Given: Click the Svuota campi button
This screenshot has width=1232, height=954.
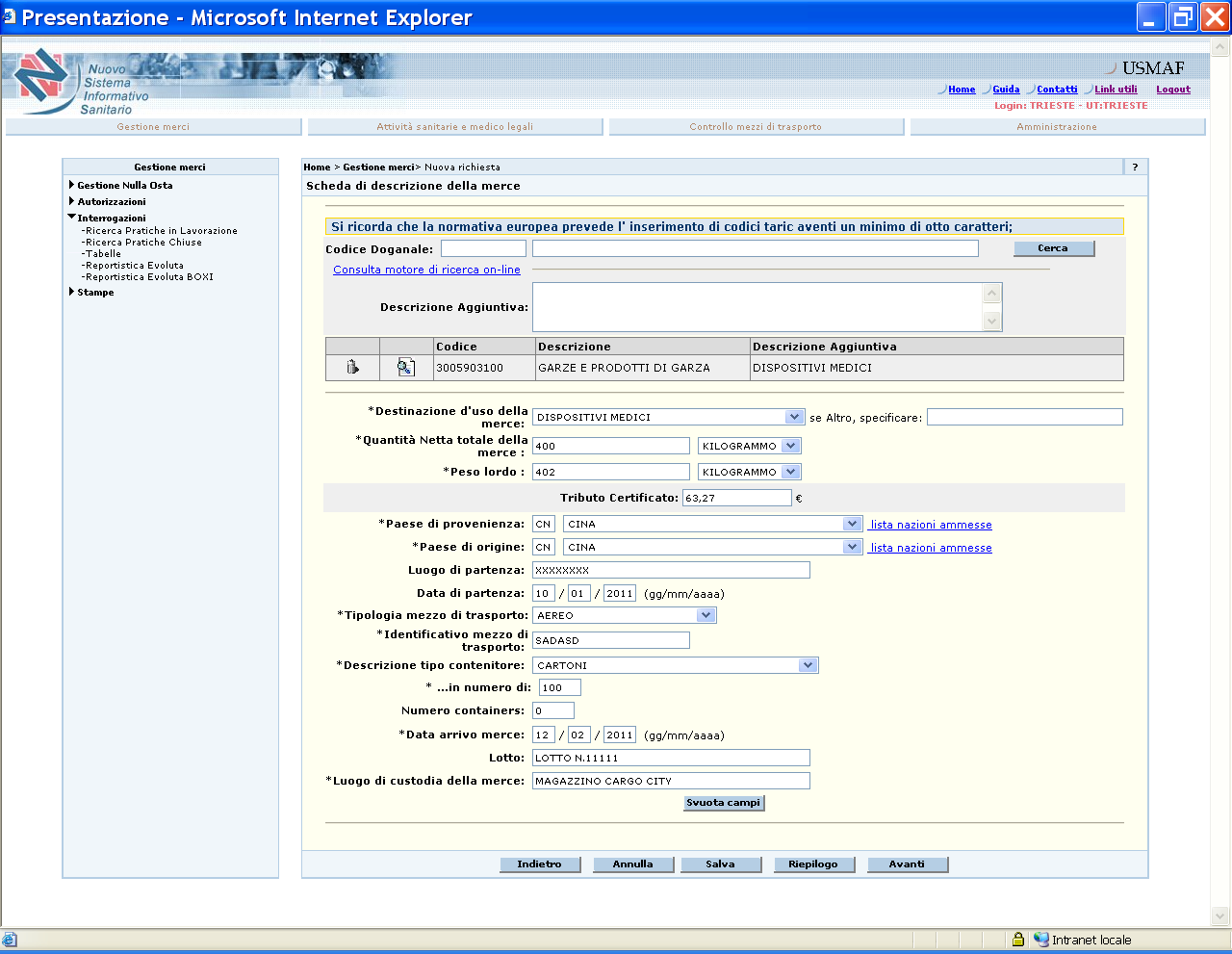Looking at the screenshot, I should (724, 803).
